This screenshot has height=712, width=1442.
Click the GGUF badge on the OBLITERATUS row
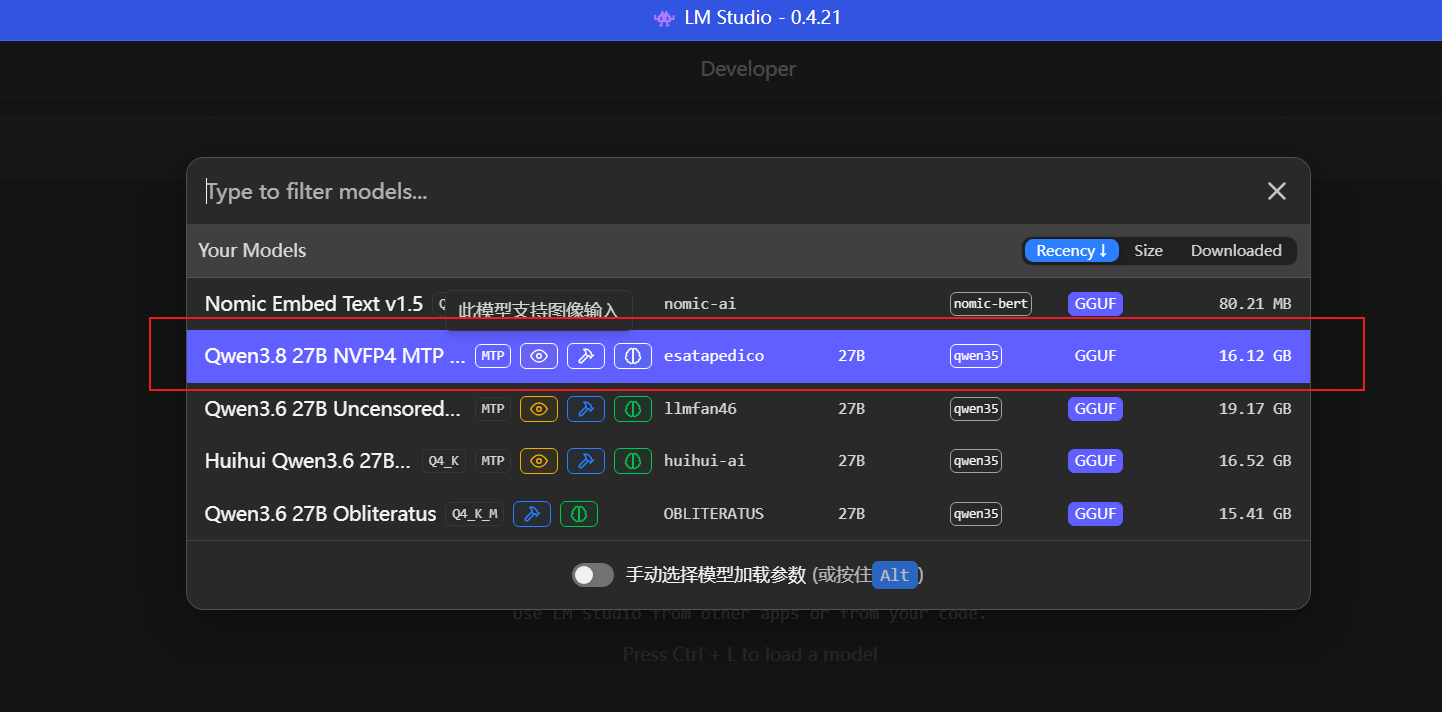pos(1095,513)
